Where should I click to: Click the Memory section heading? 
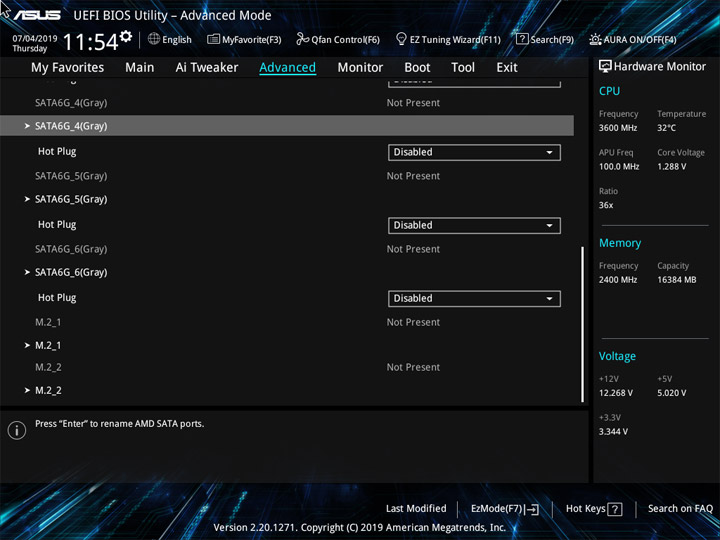(620, 243)
